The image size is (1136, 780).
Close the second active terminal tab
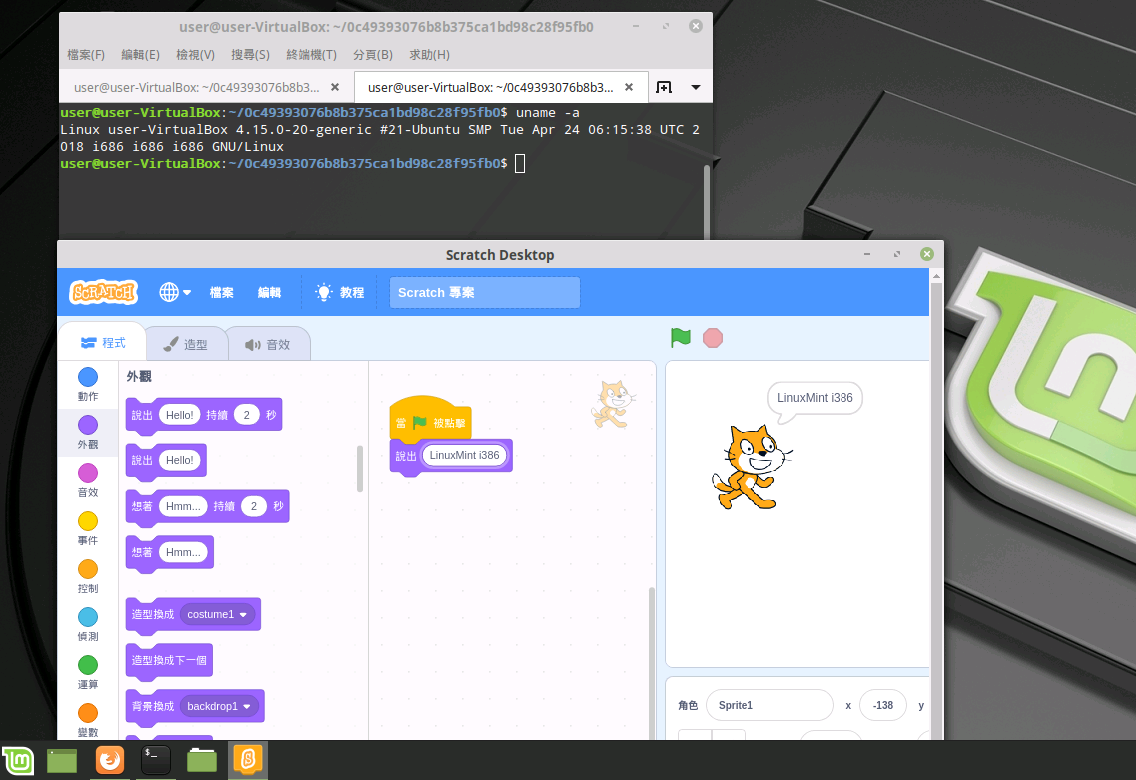click(x=629, y=87)
